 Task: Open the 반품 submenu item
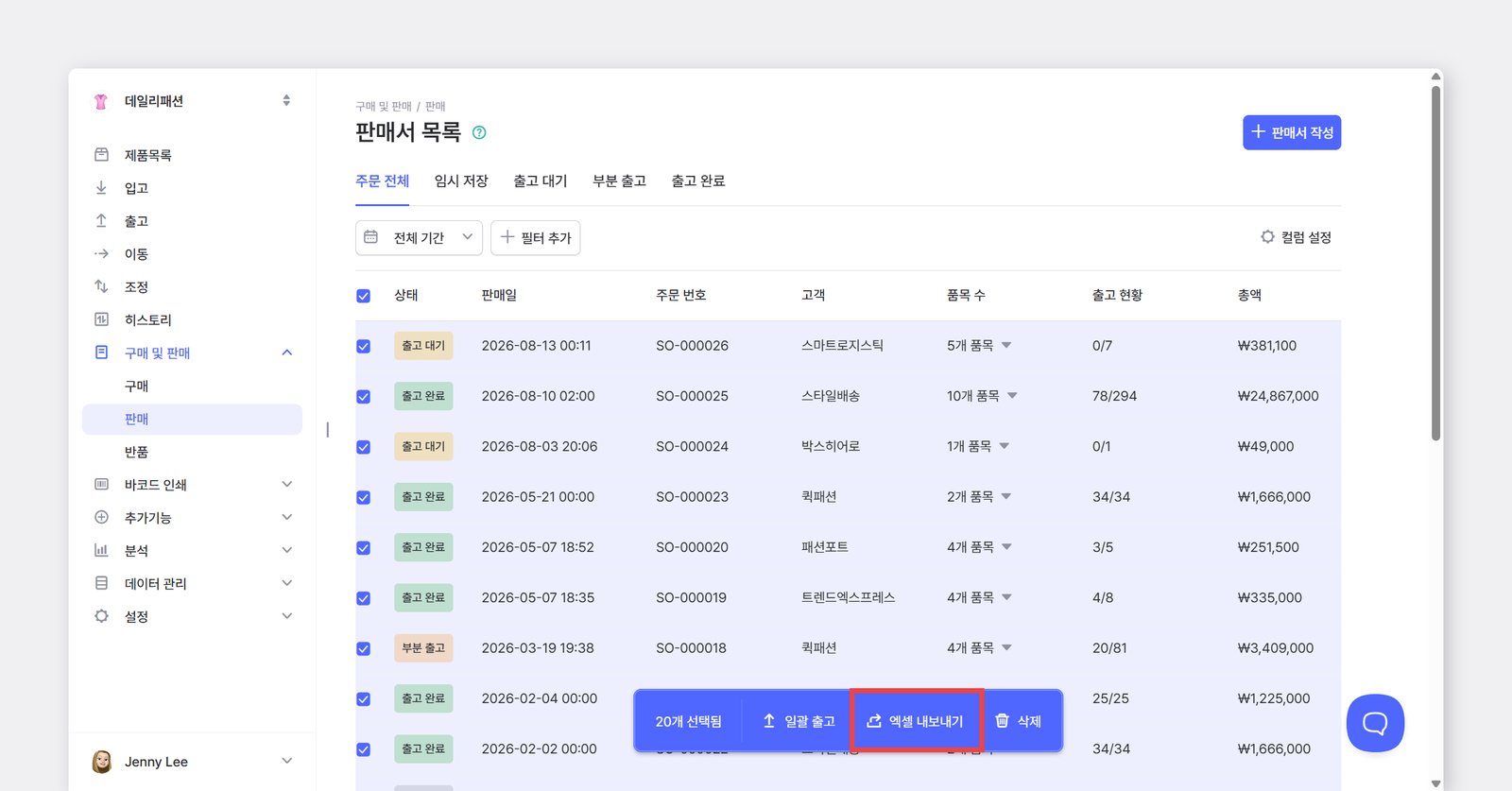(137, 452)
